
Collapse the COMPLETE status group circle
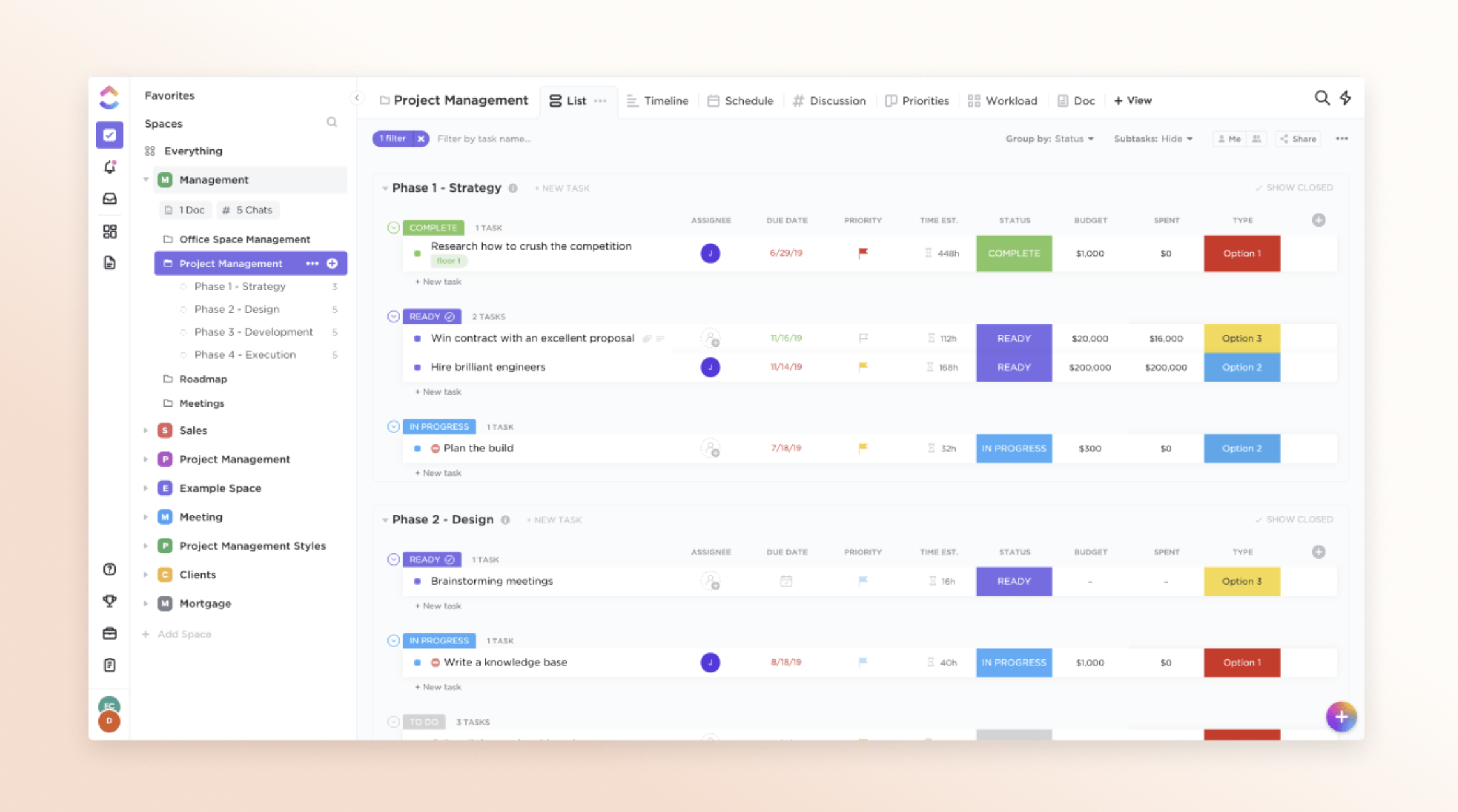click(x=393, y=228)
